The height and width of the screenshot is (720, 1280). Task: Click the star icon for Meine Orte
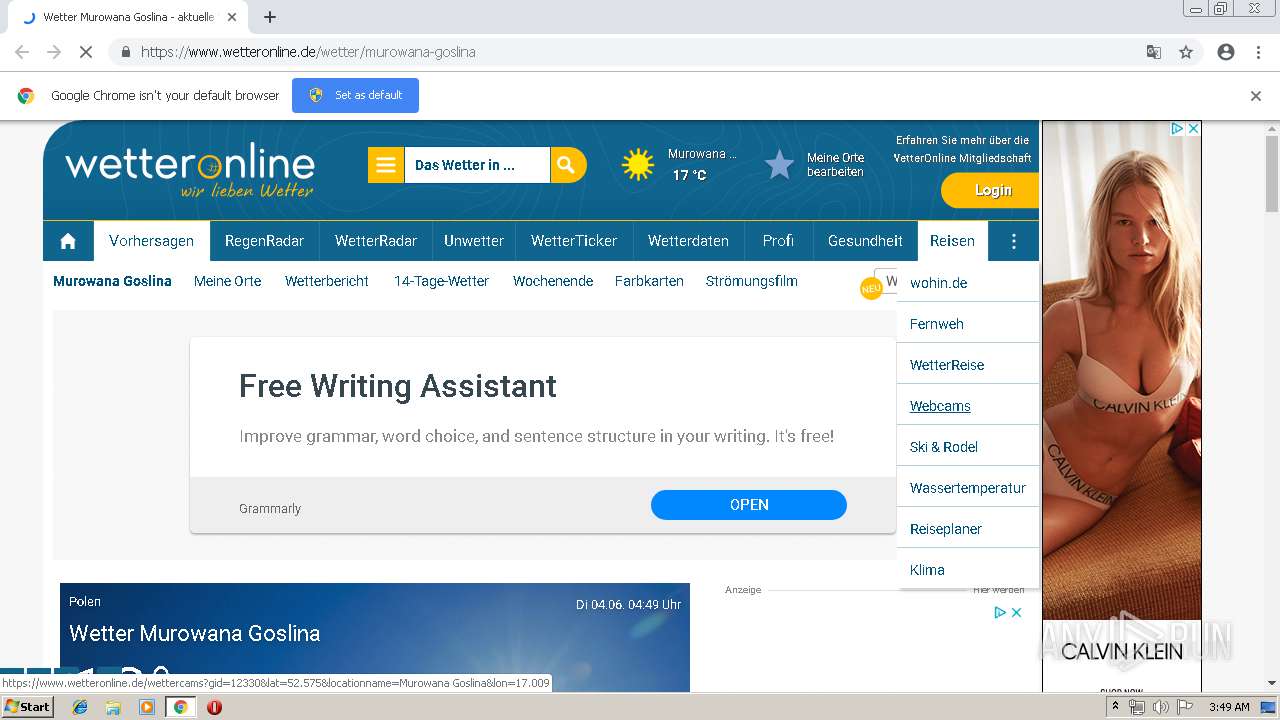pos(780,165)
